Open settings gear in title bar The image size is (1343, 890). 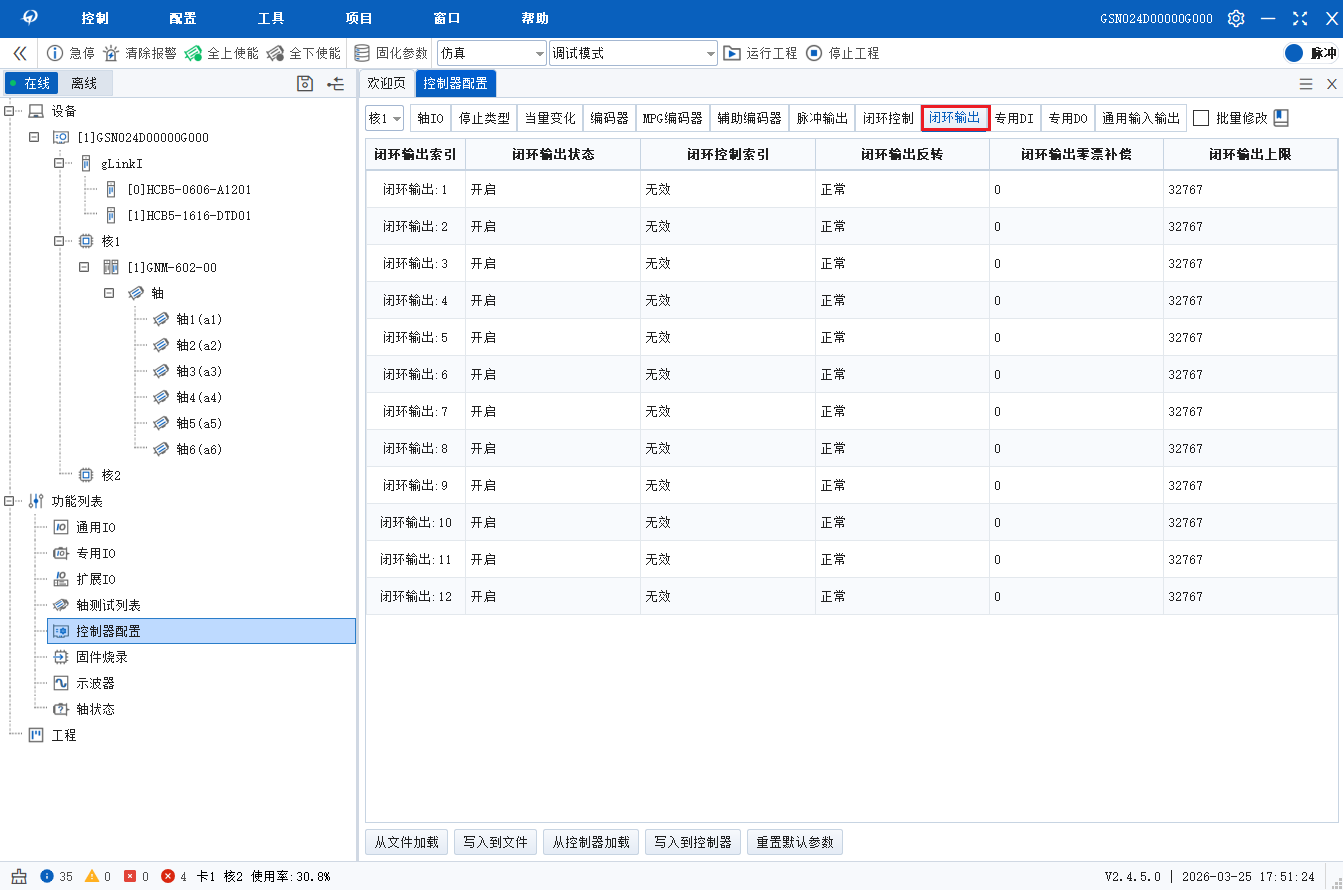tap(1236, 18)
